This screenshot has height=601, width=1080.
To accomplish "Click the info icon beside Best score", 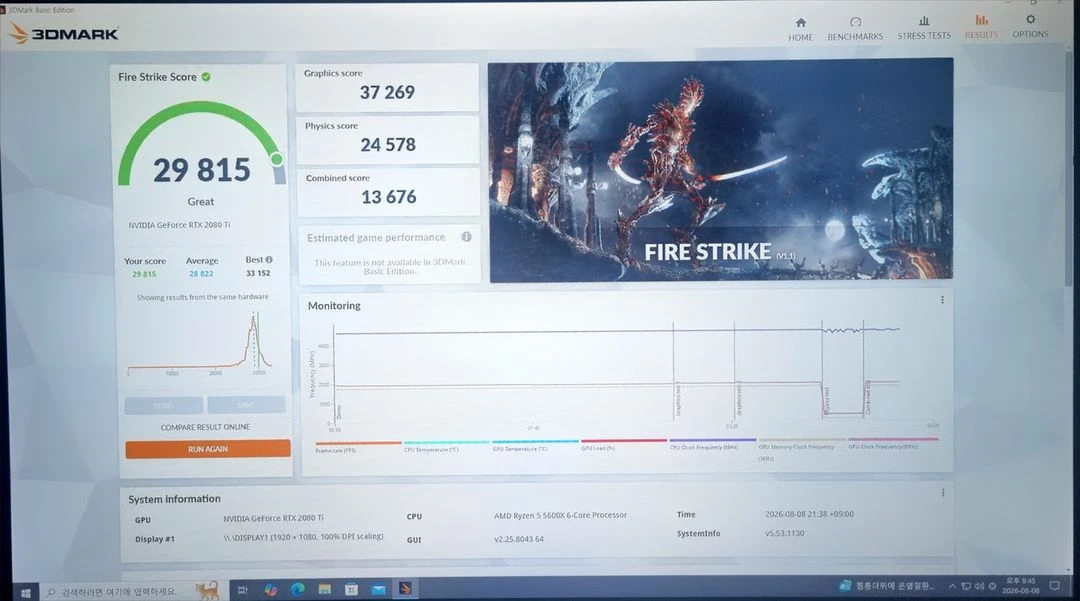I will [x=269, y=260].
